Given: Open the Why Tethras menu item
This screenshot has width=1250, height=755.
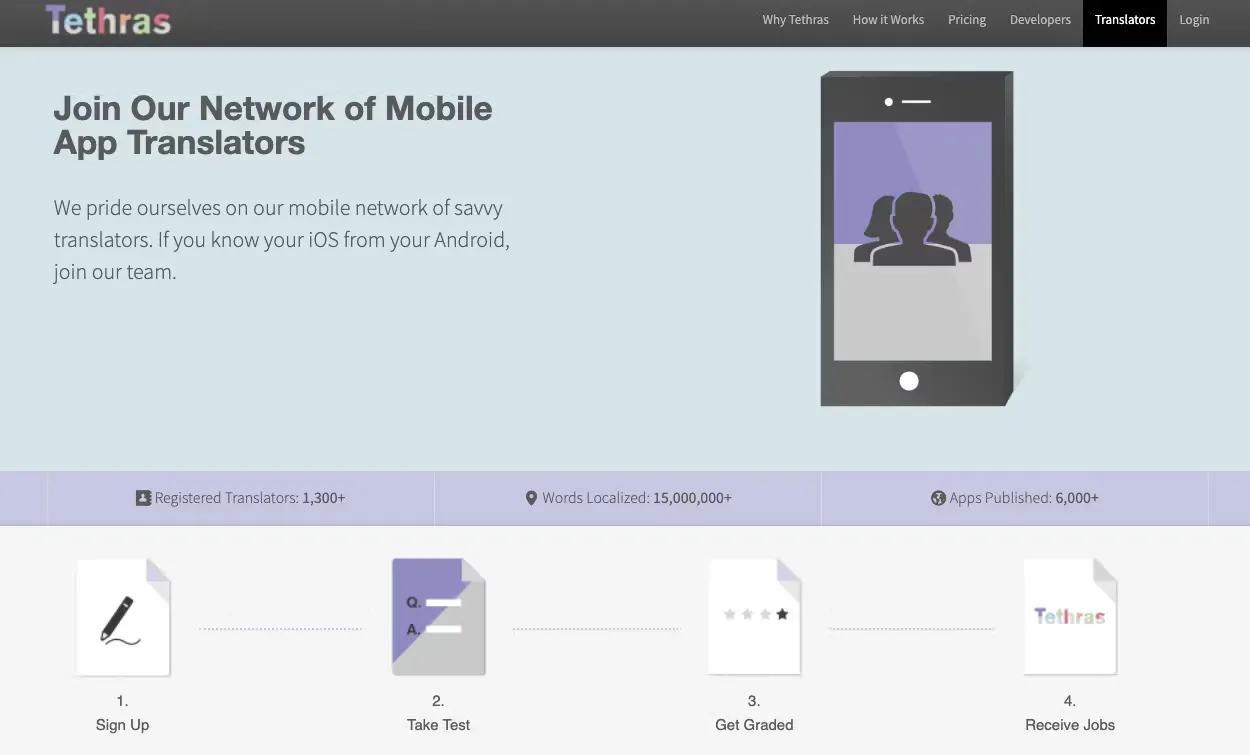Looking at the screenshot, I should [x=795, y=20].
